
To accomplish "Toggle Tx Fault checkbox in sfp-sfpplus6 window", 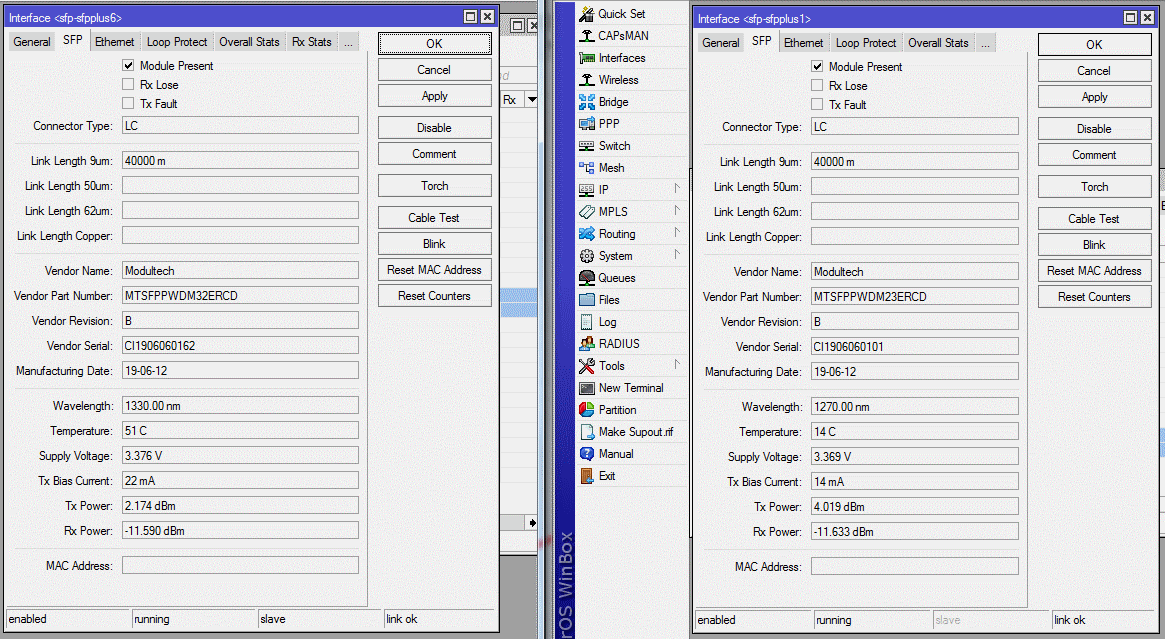I will pos(128,104).
